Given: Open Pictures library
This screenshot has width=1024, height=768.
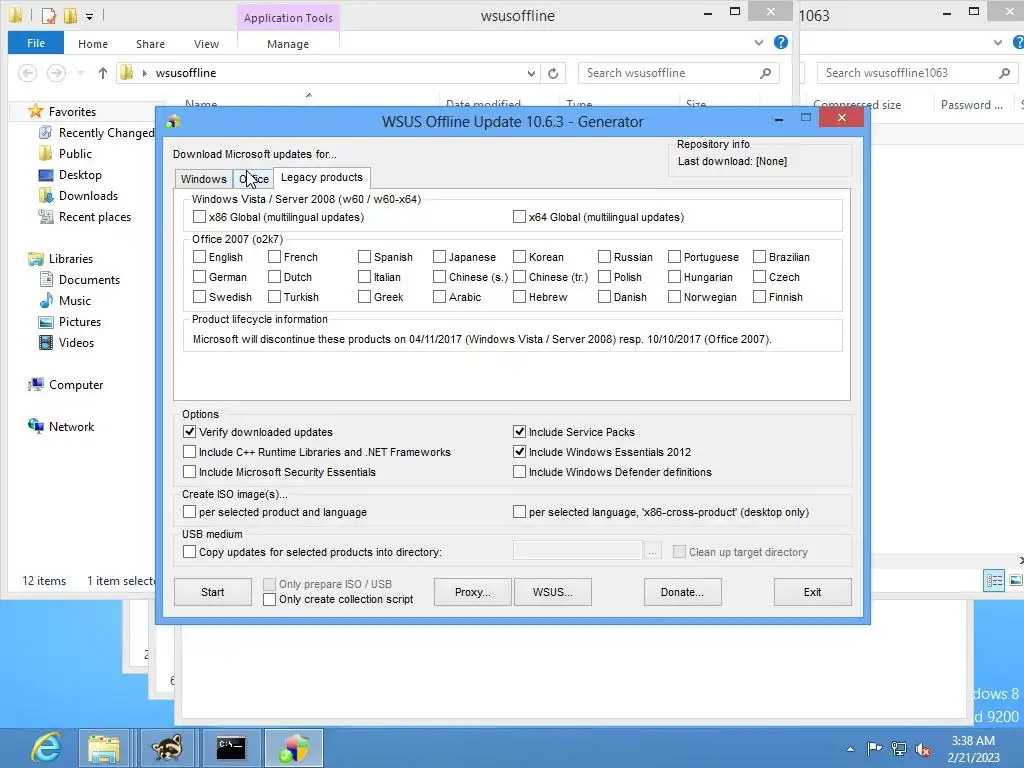Looking at the screenshot, I should [70, 322].
